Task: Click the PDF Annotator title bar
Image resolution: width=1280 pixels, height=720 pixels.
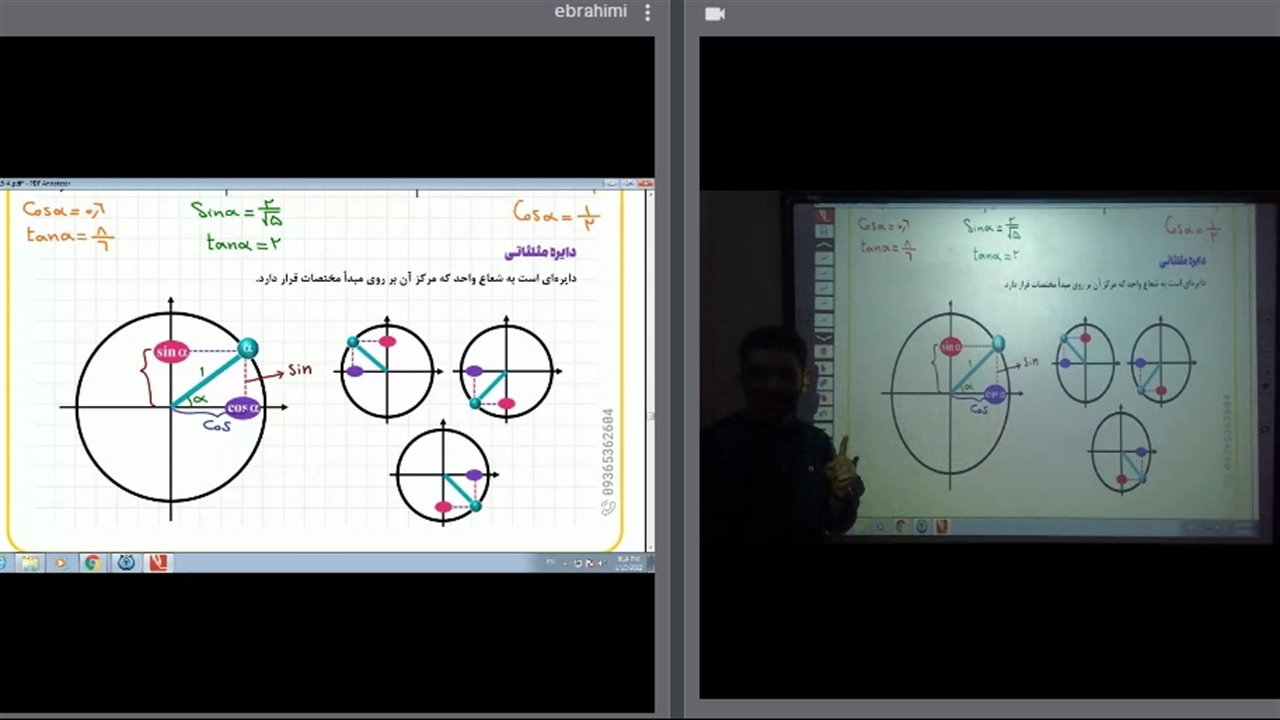Action: [x=300, y=184]
